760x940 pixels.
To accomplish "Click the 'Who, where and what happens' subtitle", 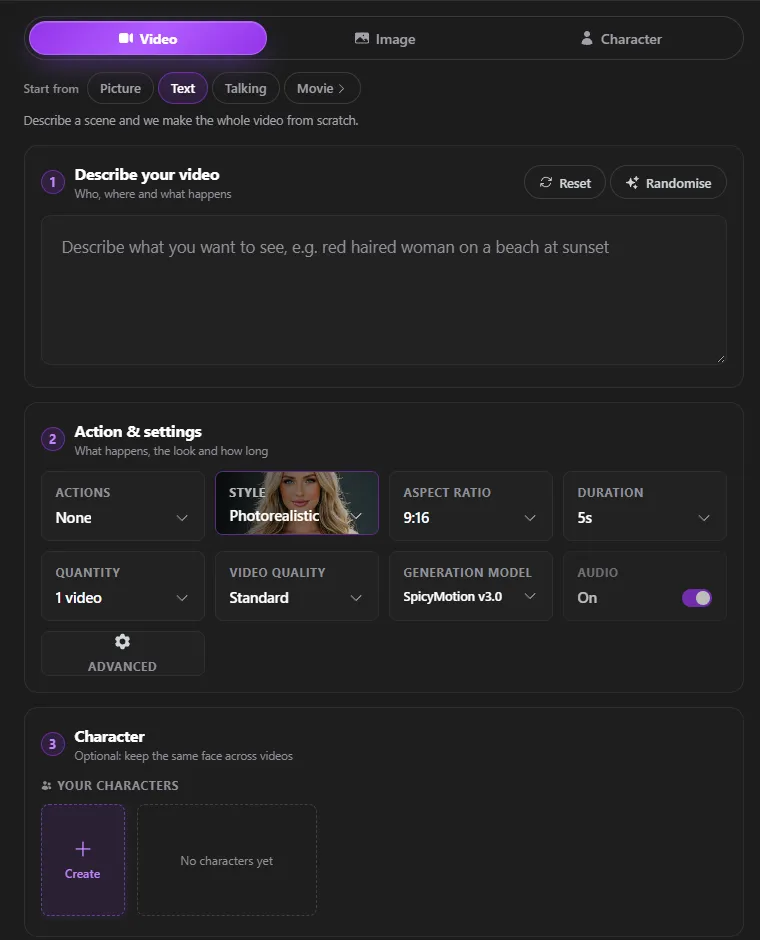I will tap(153, 194).
